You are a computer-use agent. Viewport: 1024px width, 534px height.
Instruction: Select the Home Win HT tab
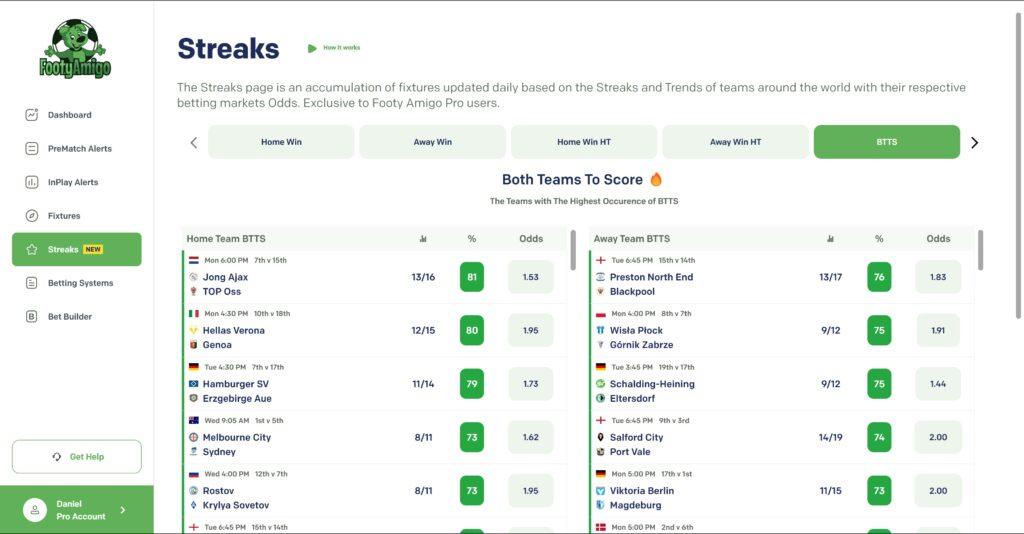584,142
